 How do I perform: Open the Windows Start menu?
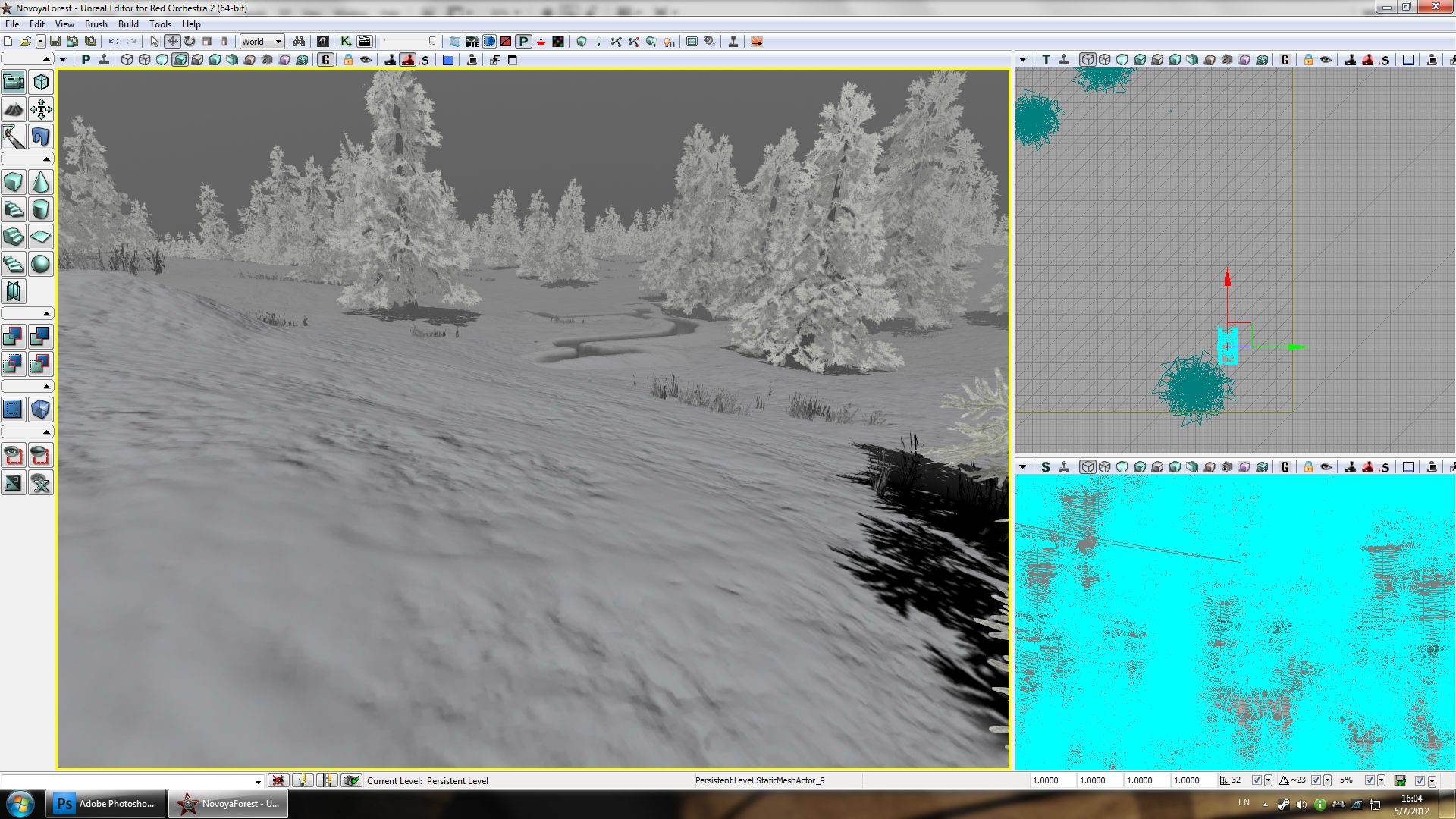[x=20, y=804]
